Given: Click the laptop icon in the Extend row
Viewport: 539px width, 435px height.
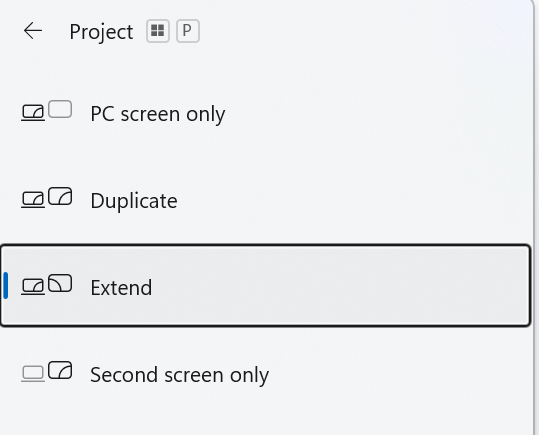Looking at the screenshot, I should [x=33, y=287].
